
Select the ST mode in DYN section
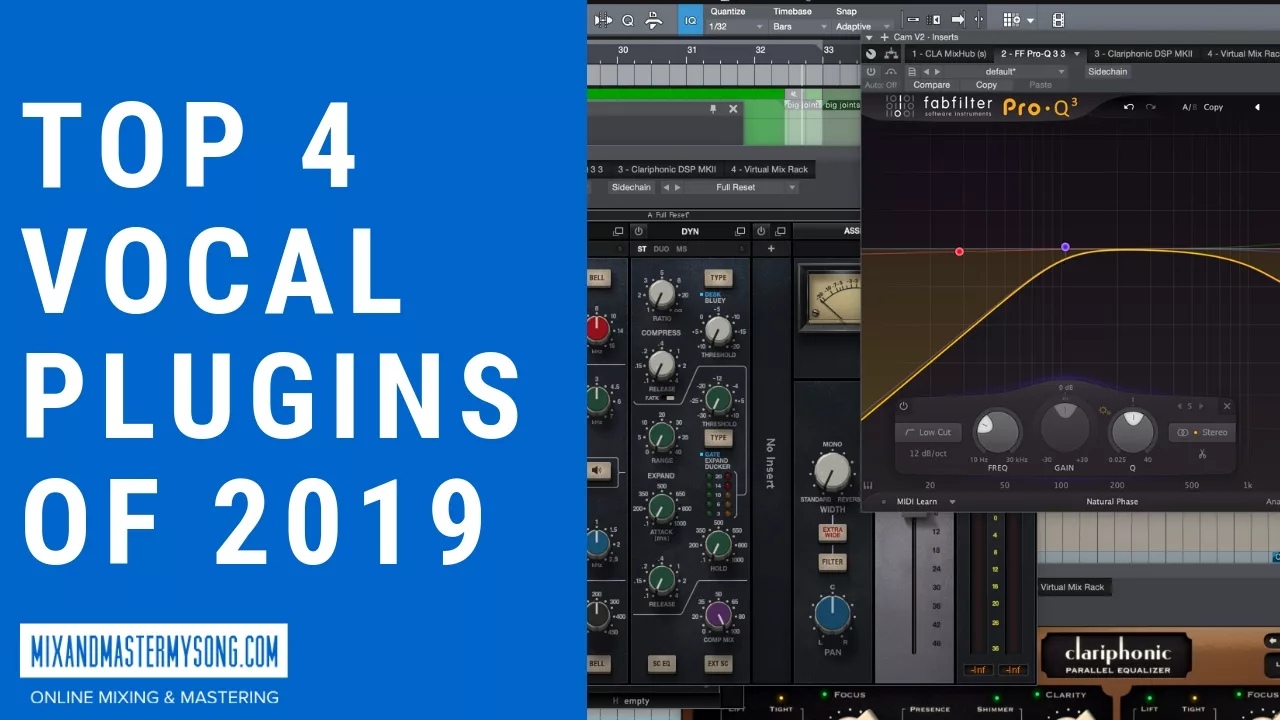(642, 249)
